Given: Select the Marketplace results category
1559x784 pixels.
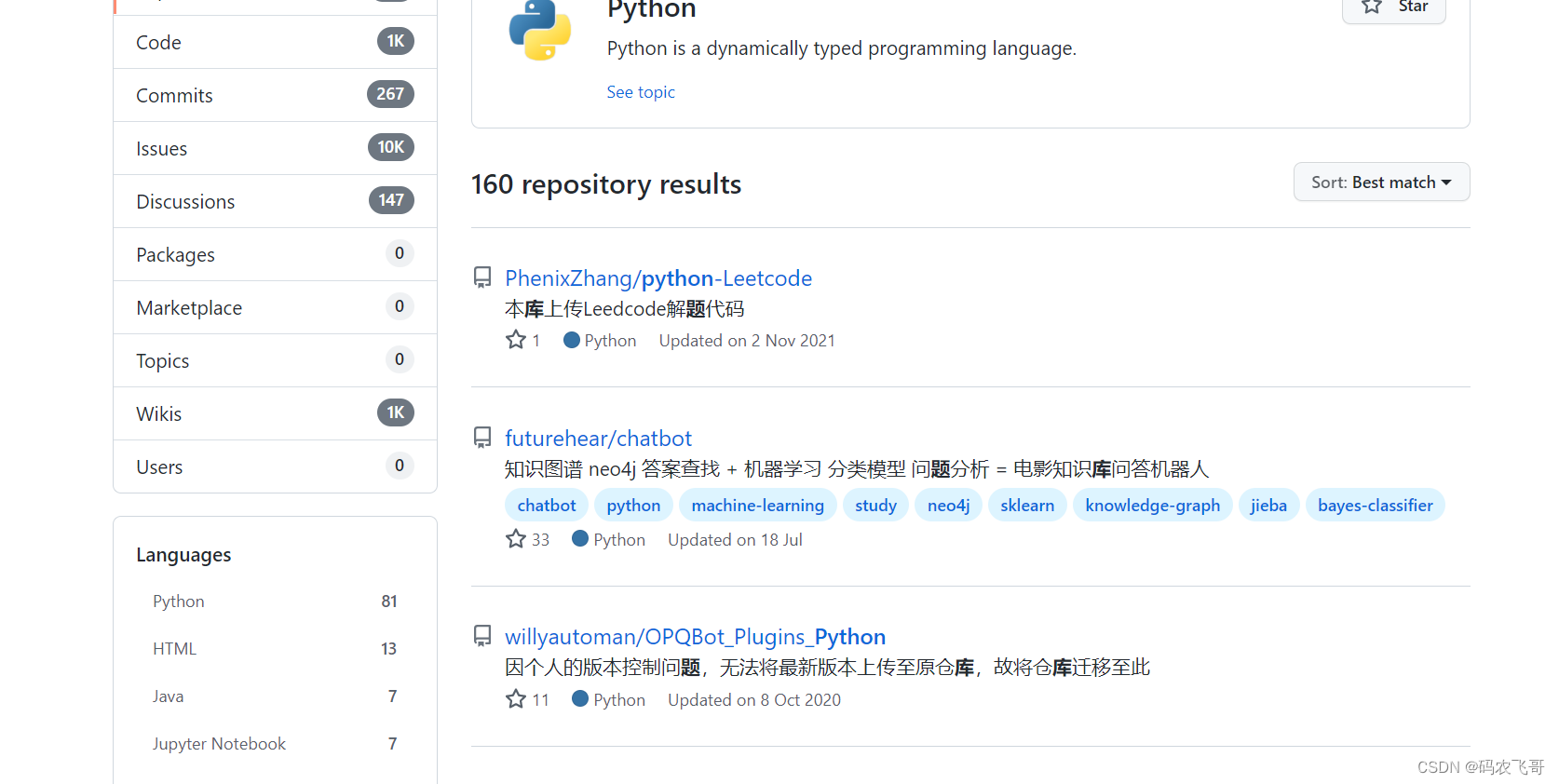Looking at the screenshot, I should tap(275, 307).
